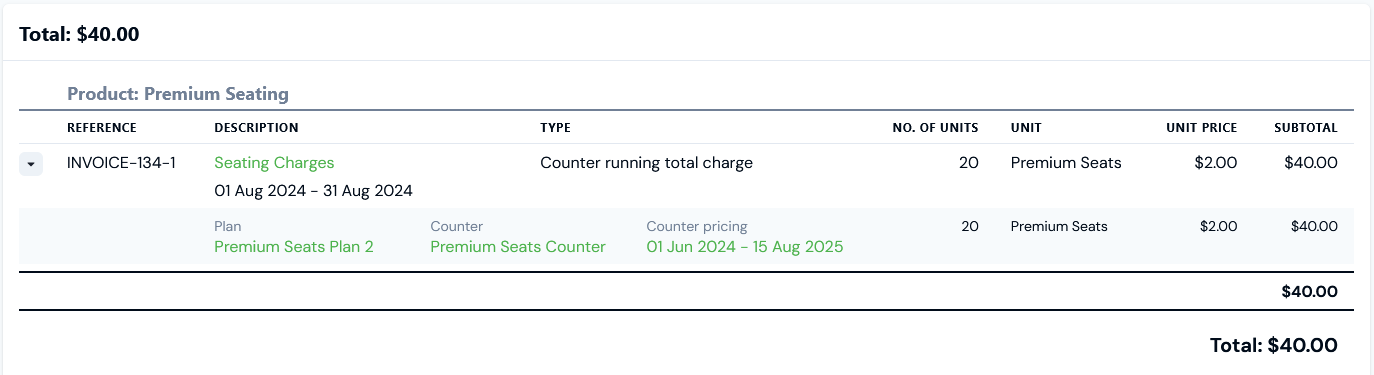Click the bold $40.00 product subtotal

point(1309,292)
